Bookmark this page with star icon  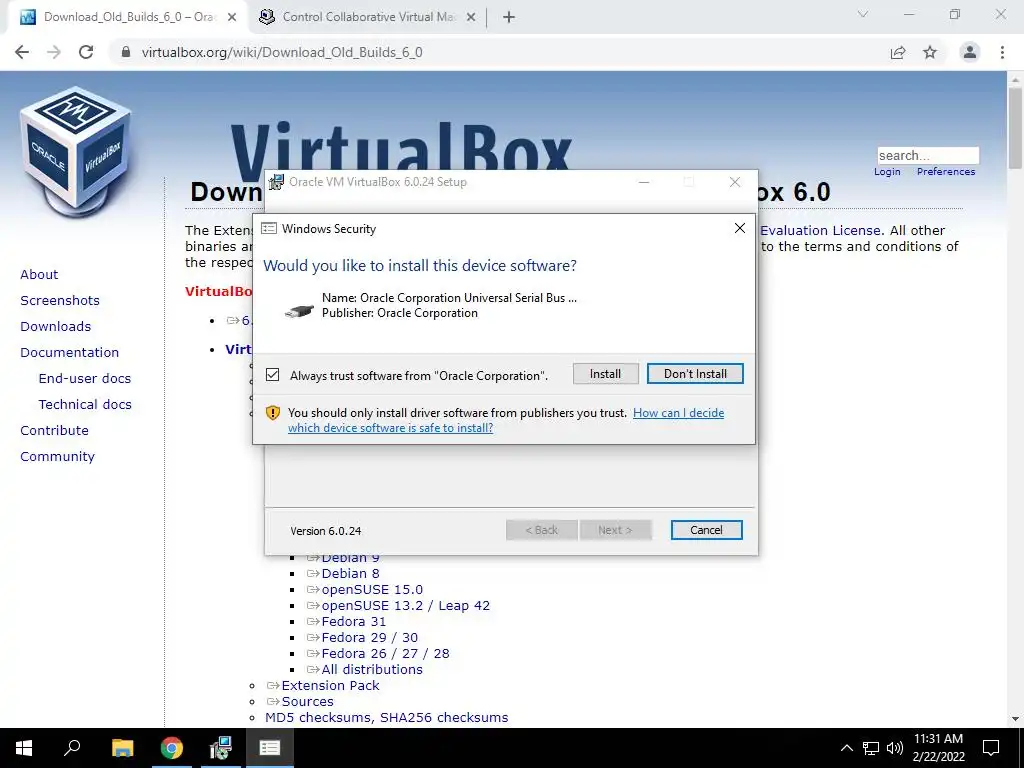(930, 52)
